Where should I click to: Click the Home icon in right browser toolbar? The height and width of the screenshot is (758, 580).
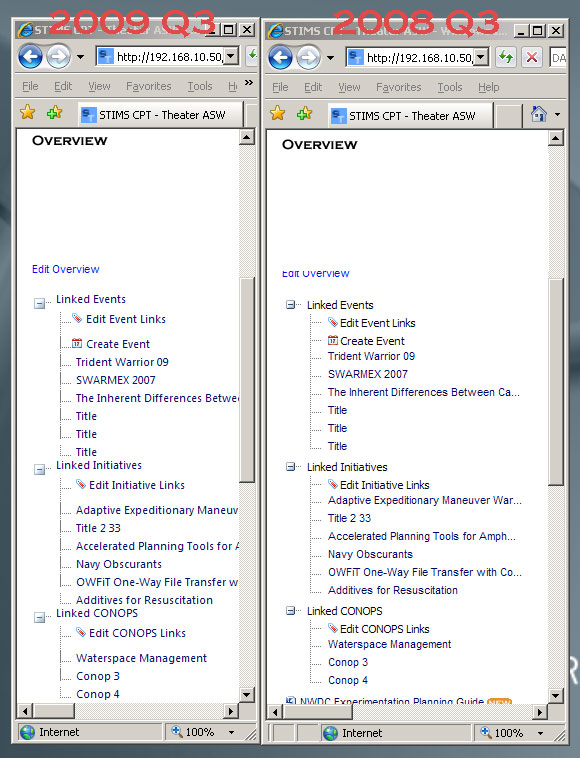(538, 115)
